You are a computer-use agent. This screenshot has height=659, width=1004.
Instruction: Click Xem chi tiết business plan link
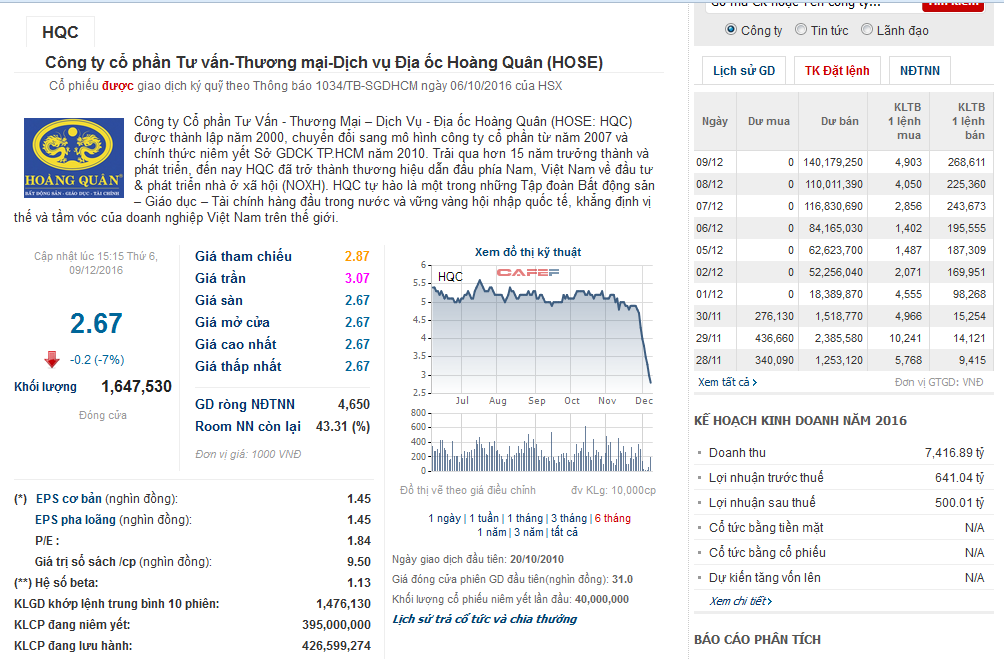point(740,601)
